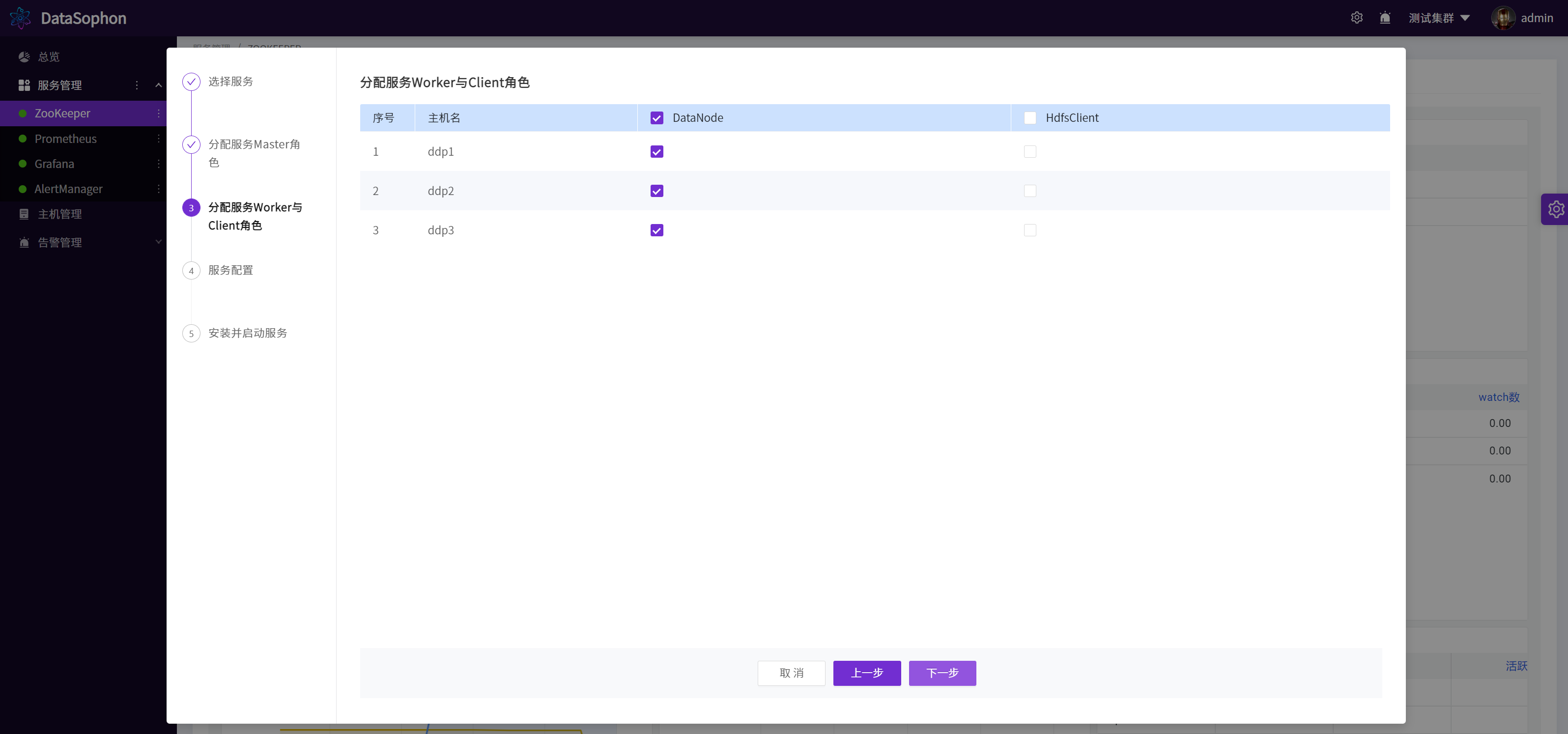Click the step 4 number circle
Image resolution: width=1568 pixels, height=734 pixels.
click(191, 271)
